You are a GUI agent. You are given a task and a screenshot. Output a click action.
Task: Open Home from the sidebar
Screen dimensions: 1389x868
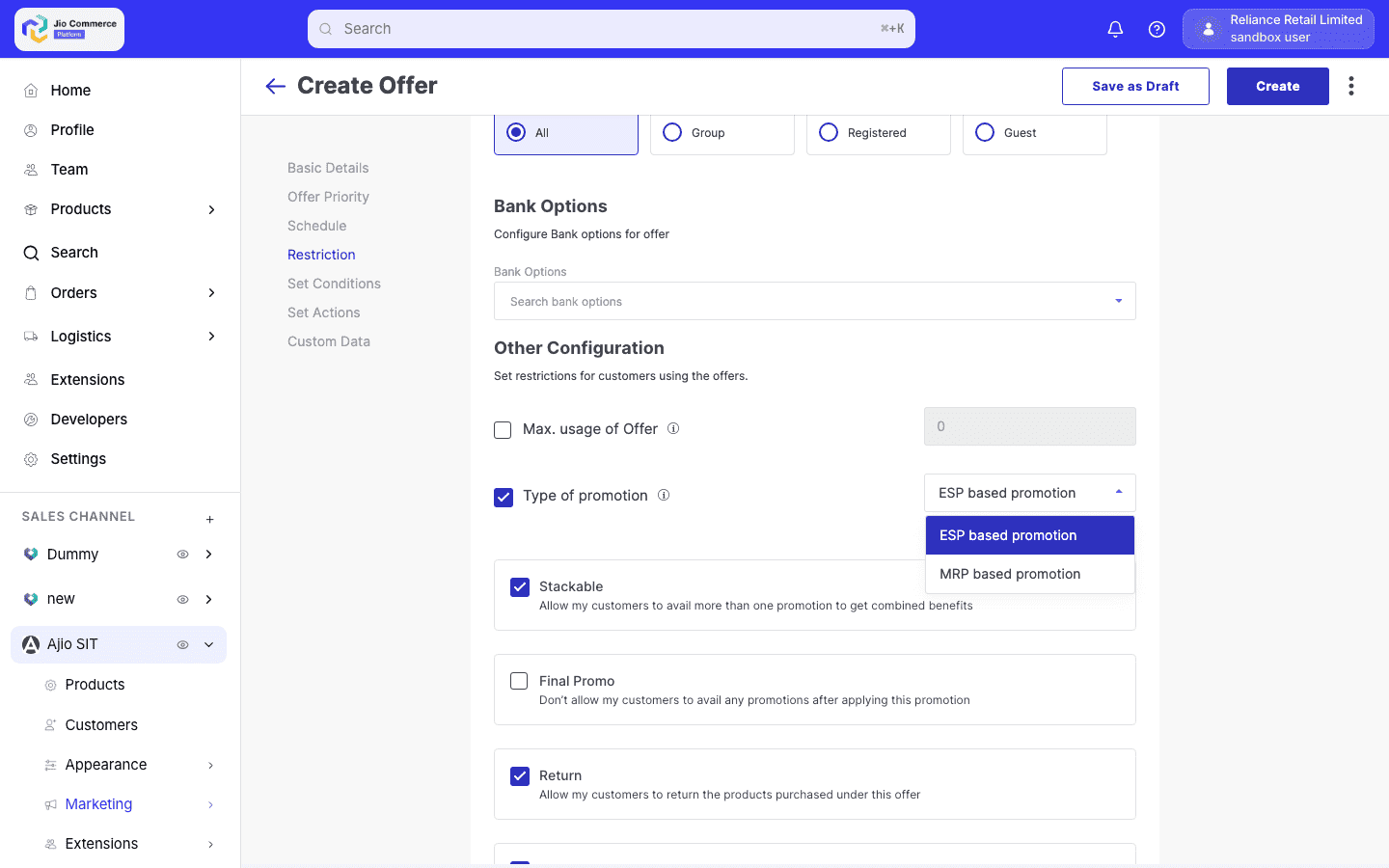click(x=69, y=90)
